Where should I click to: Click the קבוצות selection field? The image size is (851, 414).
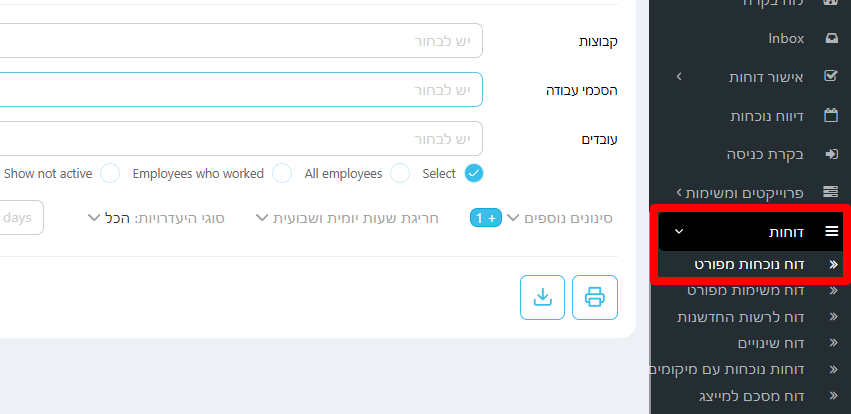coord(240,41)
